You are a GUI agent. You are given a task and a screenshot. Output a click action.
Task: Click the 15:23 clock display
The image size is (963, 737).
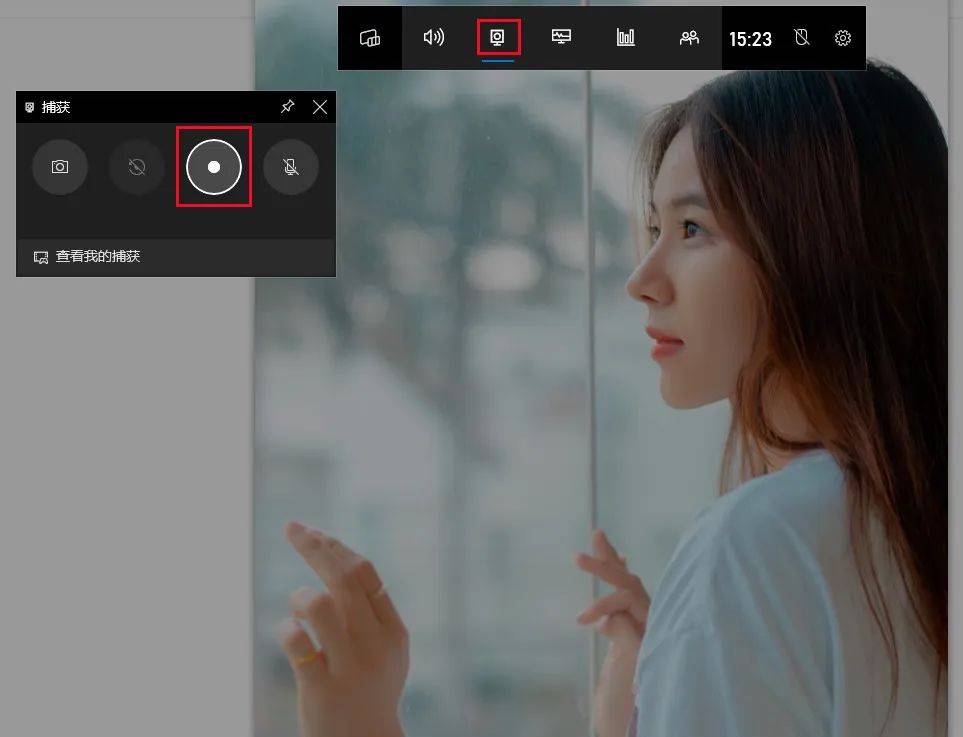[x=750, y=39]
